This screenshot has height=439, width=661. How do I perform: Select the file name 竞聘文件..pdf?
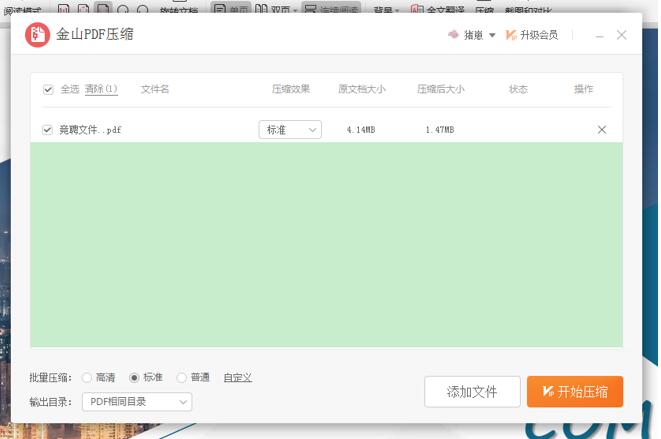(90, 130)
